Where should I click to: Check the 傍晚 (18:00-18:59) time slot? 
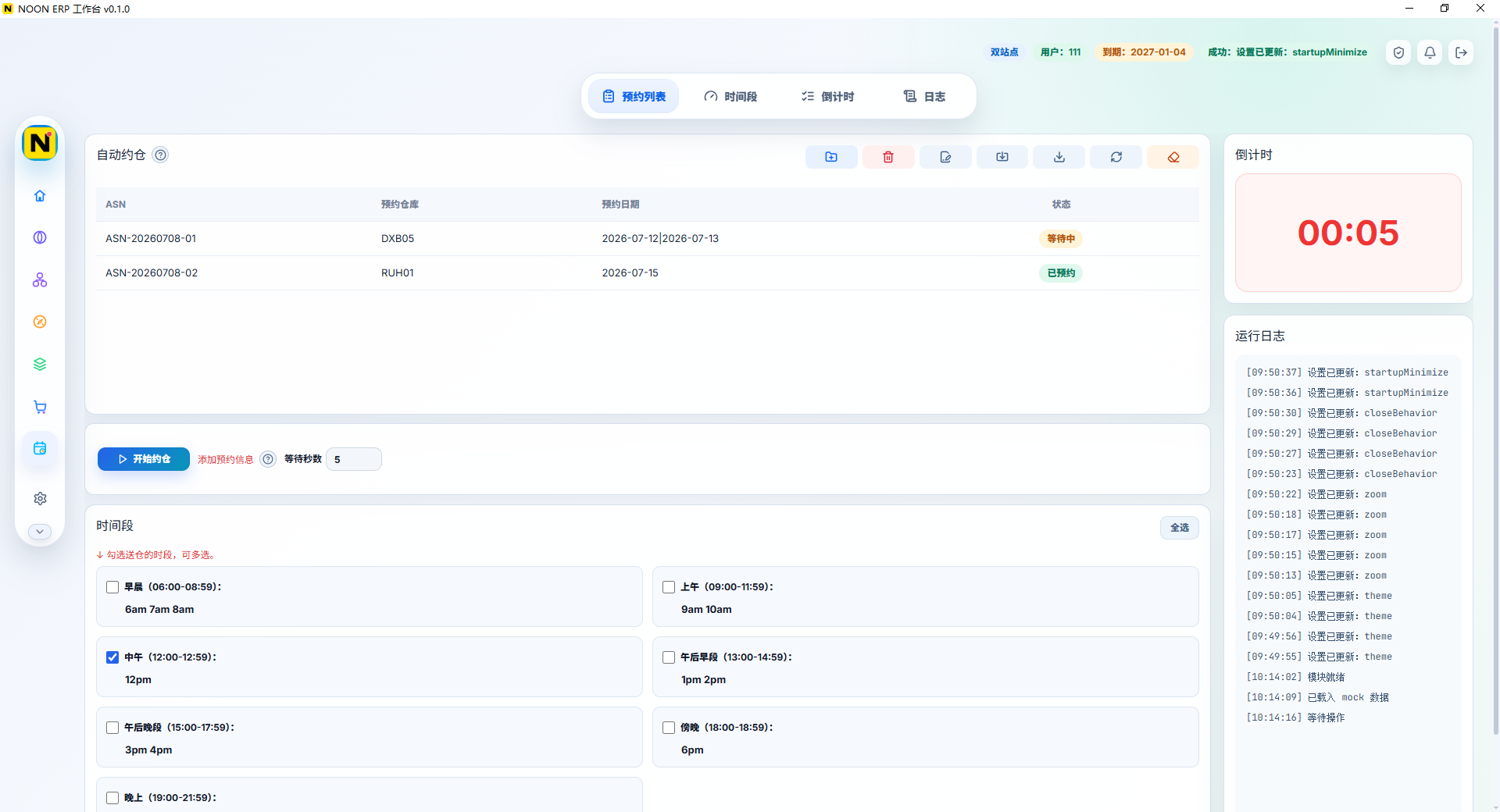click(x=669, y=728)
